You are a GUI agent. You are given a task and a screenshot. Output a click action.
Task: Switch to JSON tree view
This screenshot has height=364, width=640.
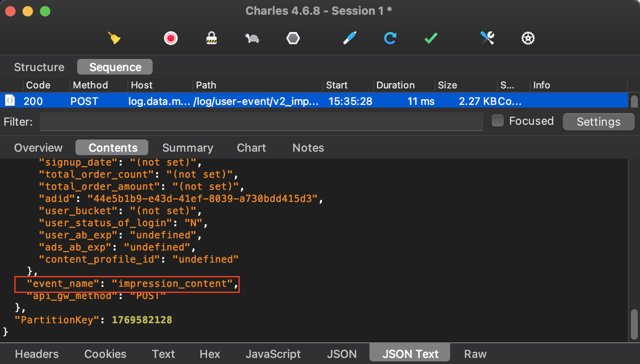pyautogui.click(x=342, y=354)
